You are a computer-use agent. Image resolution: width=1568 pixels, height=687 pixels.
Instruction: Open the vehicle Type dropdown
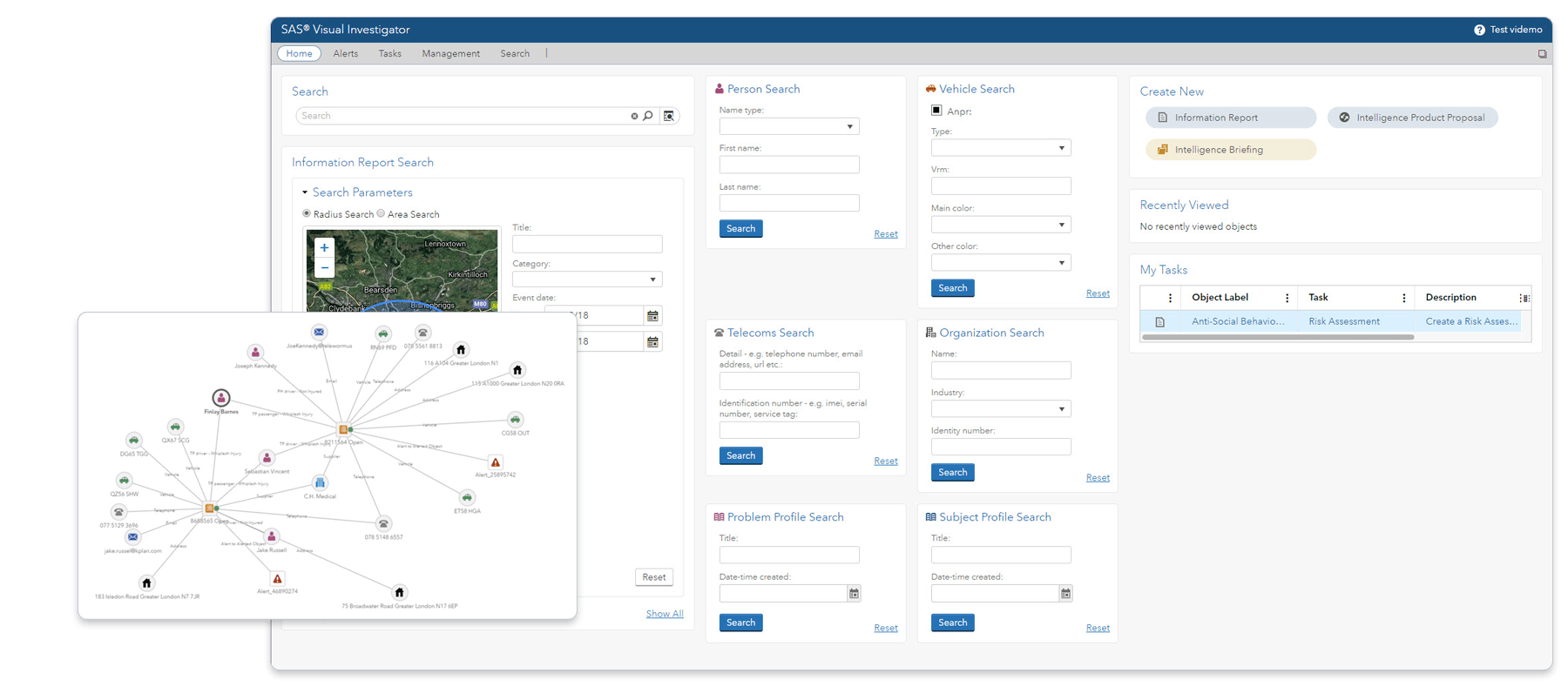tap(1001, 148)
